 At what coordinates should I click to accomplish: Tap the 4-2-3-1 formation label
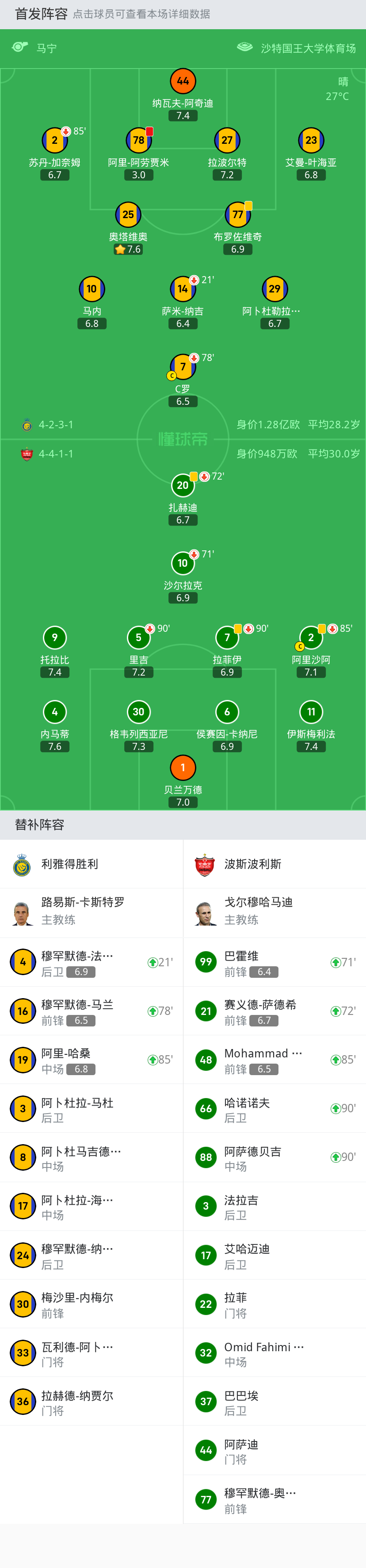point(56,425)
